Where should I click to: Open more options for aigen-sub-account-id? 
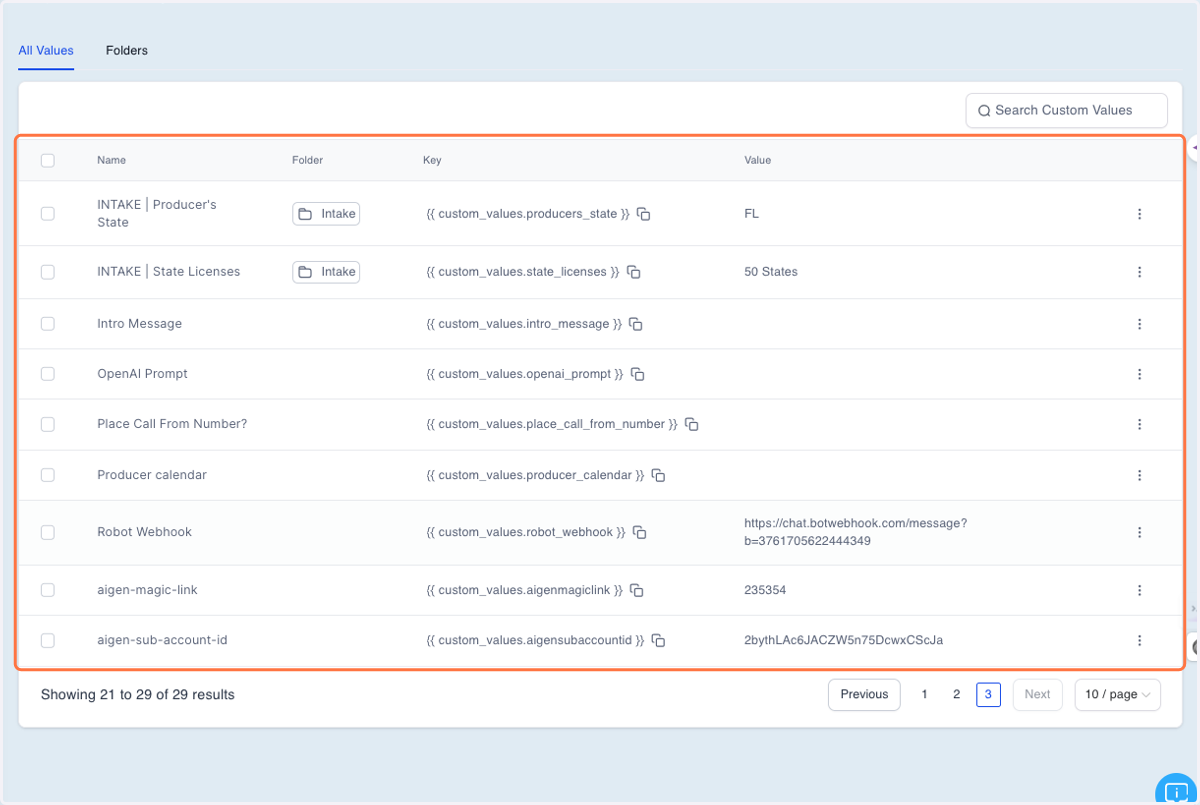point(1139,640)
